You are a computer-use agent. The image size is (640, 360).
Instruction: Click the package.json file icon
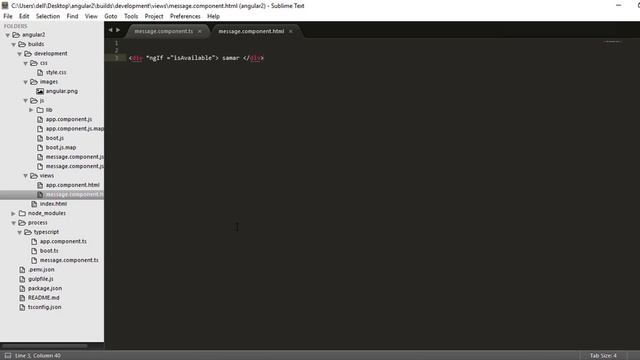[22, 288]
